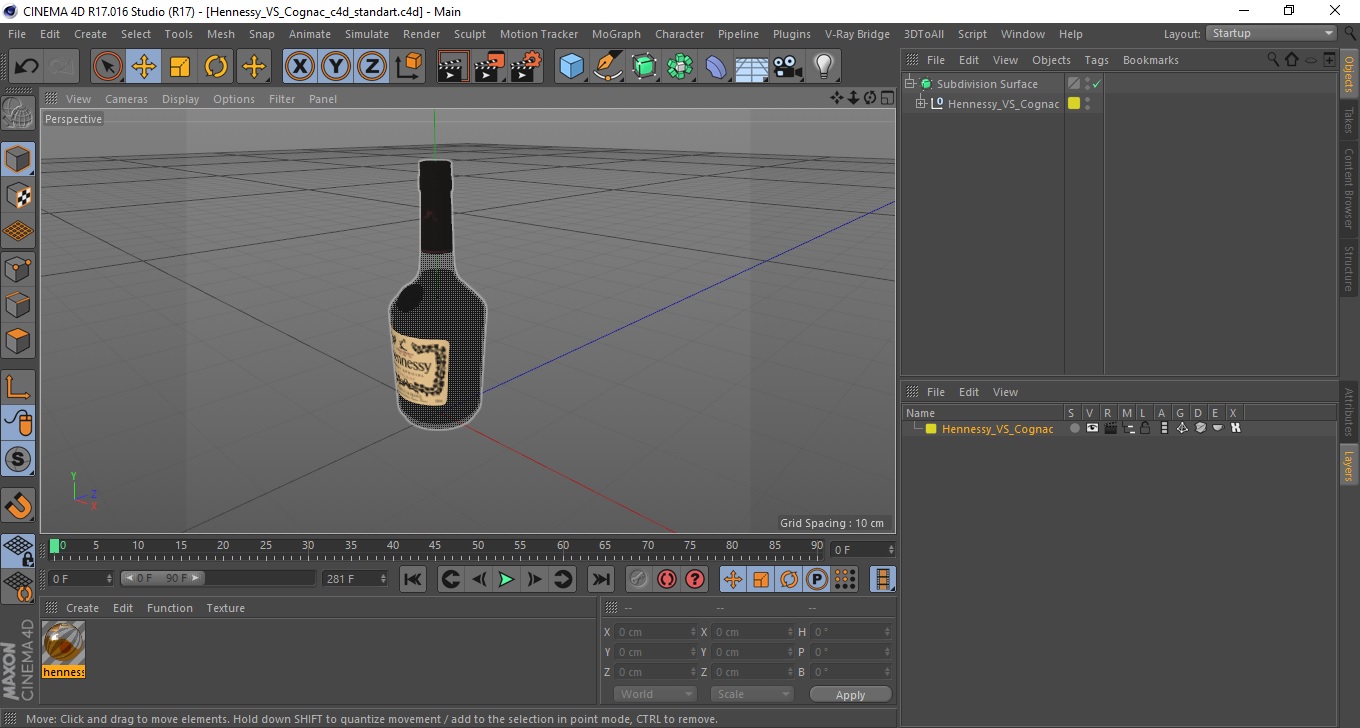1360x728 pixels.
Task: Switch to Content Browser side tab
Action: (x=1349, y=188)
